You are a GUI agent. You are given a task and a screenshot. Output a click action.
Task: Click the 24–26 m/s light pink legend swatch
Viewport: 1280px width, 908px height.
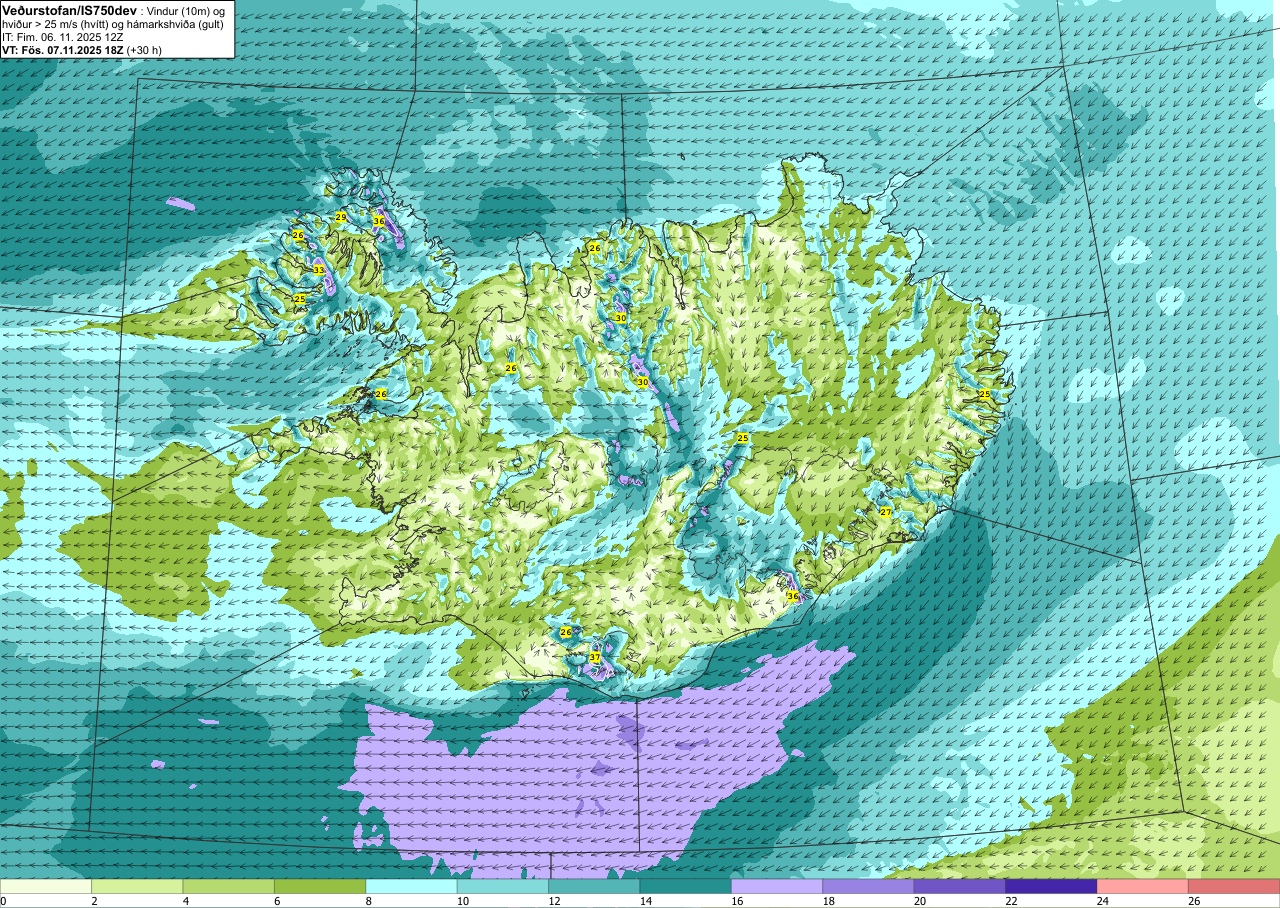tap(1143, 886)
